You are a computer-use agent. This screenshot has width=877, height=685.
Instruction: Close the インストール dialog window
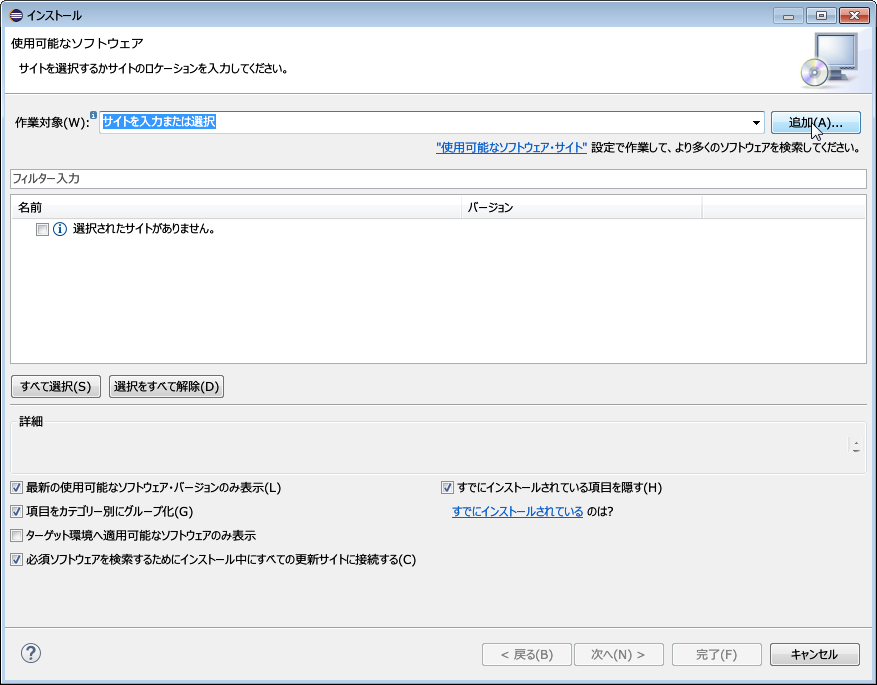pyautogui.click(x=854, y=16)
